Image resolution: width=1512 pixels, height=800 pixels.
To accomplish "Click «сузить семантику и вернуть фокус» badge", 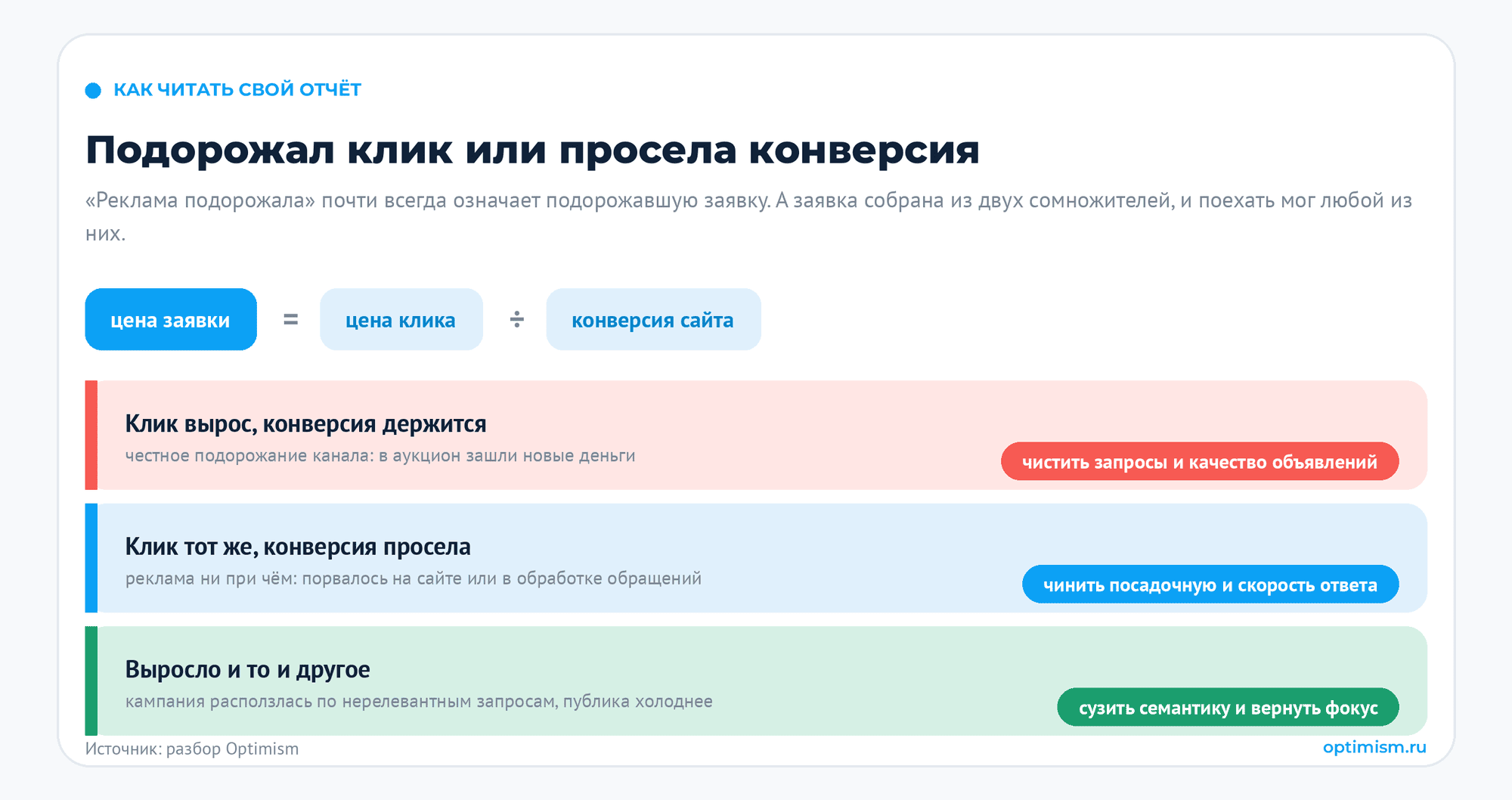I will pos(1228,707).
